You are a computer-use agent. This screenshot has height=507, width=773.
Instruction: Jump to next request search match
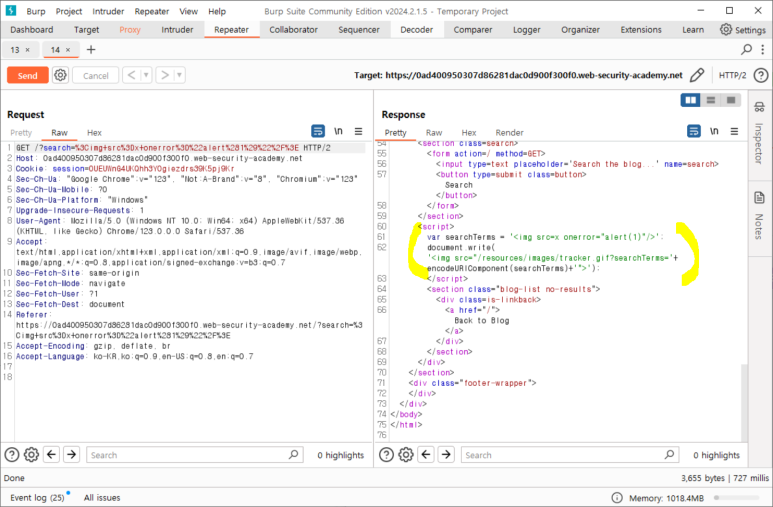click(71, 454)
